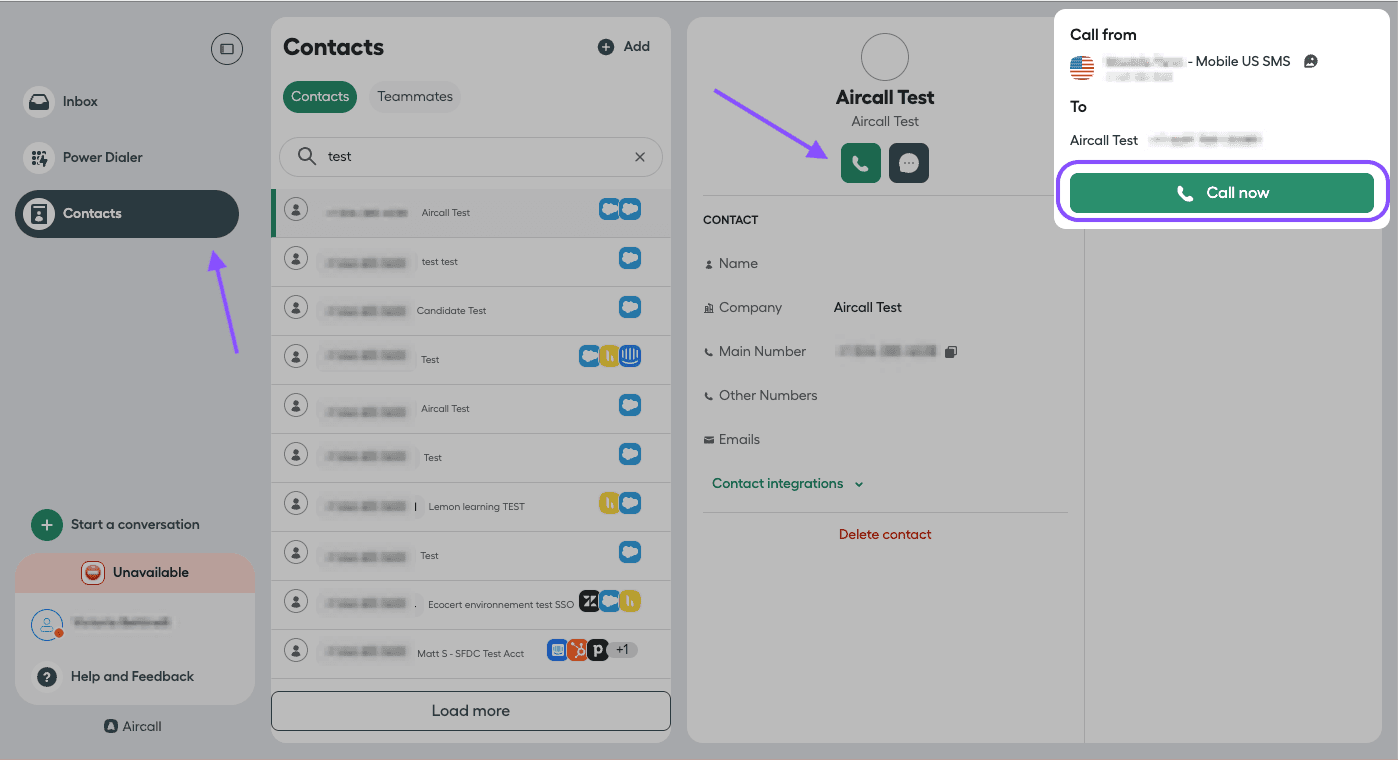Click the plus icon beside Start a conversation
Screen dimensions: 1398x760
click(x=47, y=524)
